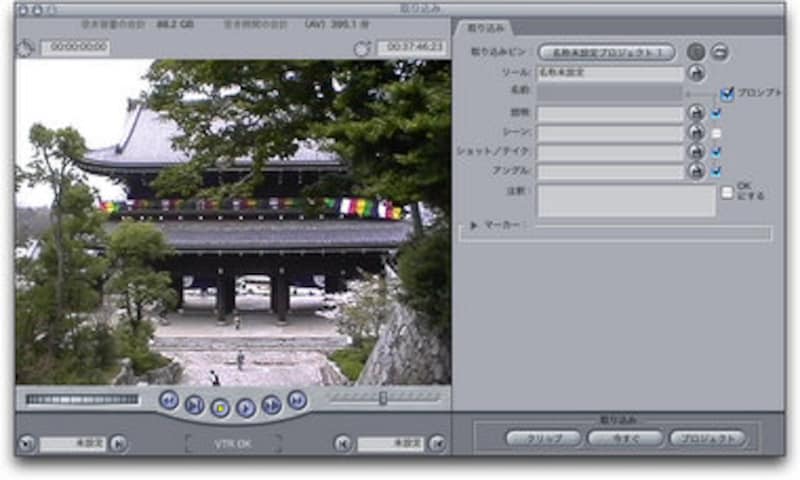Click the Mark In button at bottom left
800x480 pixels.
[x=24, y=443]
